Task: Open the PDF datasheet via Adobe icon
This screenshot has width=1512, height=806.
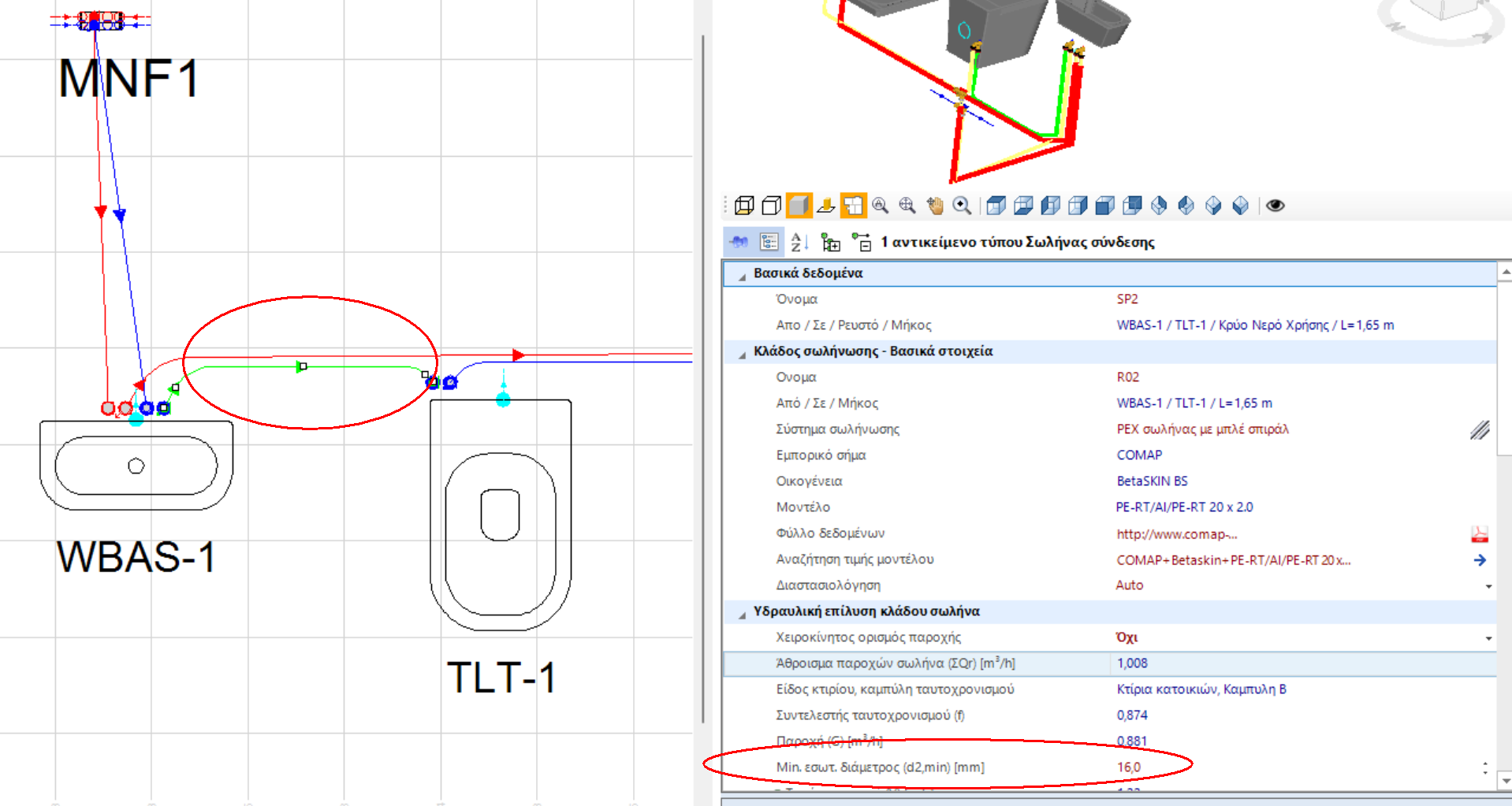Action: 1480,533
